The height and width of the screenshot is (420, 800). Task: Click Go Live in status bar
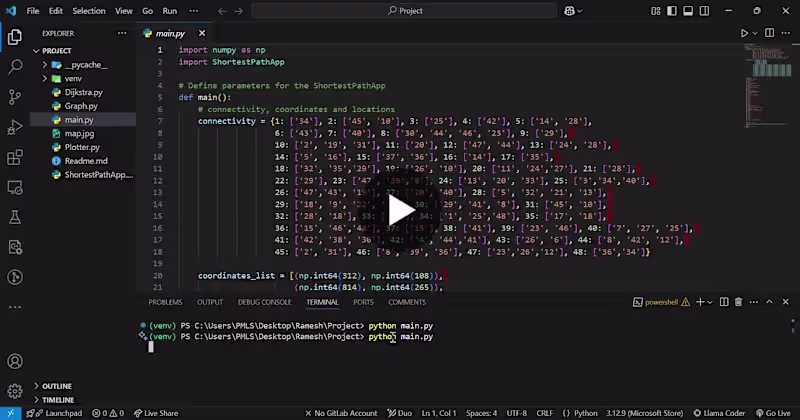(773, 413)
